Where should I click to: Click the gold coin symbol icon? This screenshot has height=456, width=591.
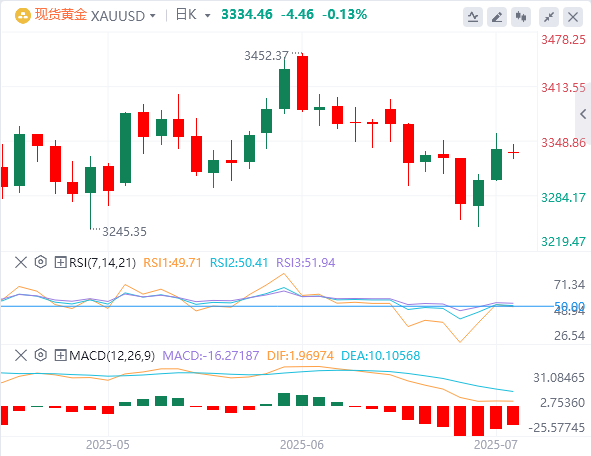point(23,15)
